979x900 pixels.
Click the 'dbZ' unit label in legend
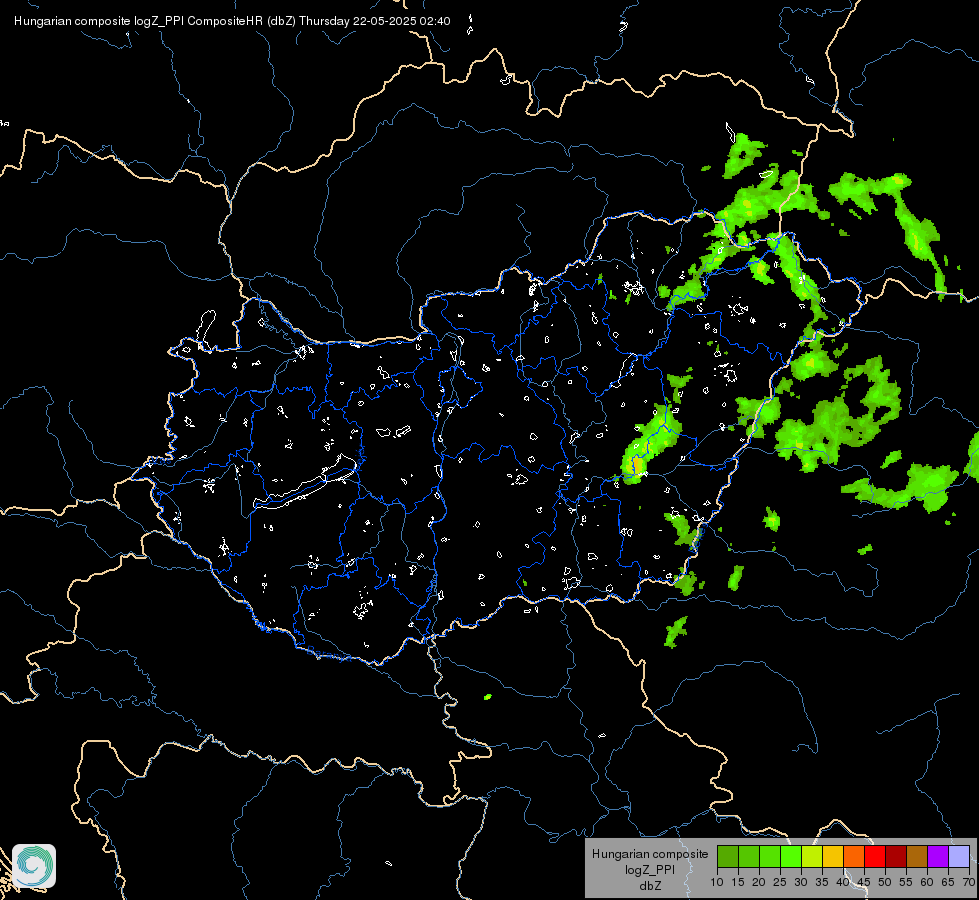click(x=650, y=886)
